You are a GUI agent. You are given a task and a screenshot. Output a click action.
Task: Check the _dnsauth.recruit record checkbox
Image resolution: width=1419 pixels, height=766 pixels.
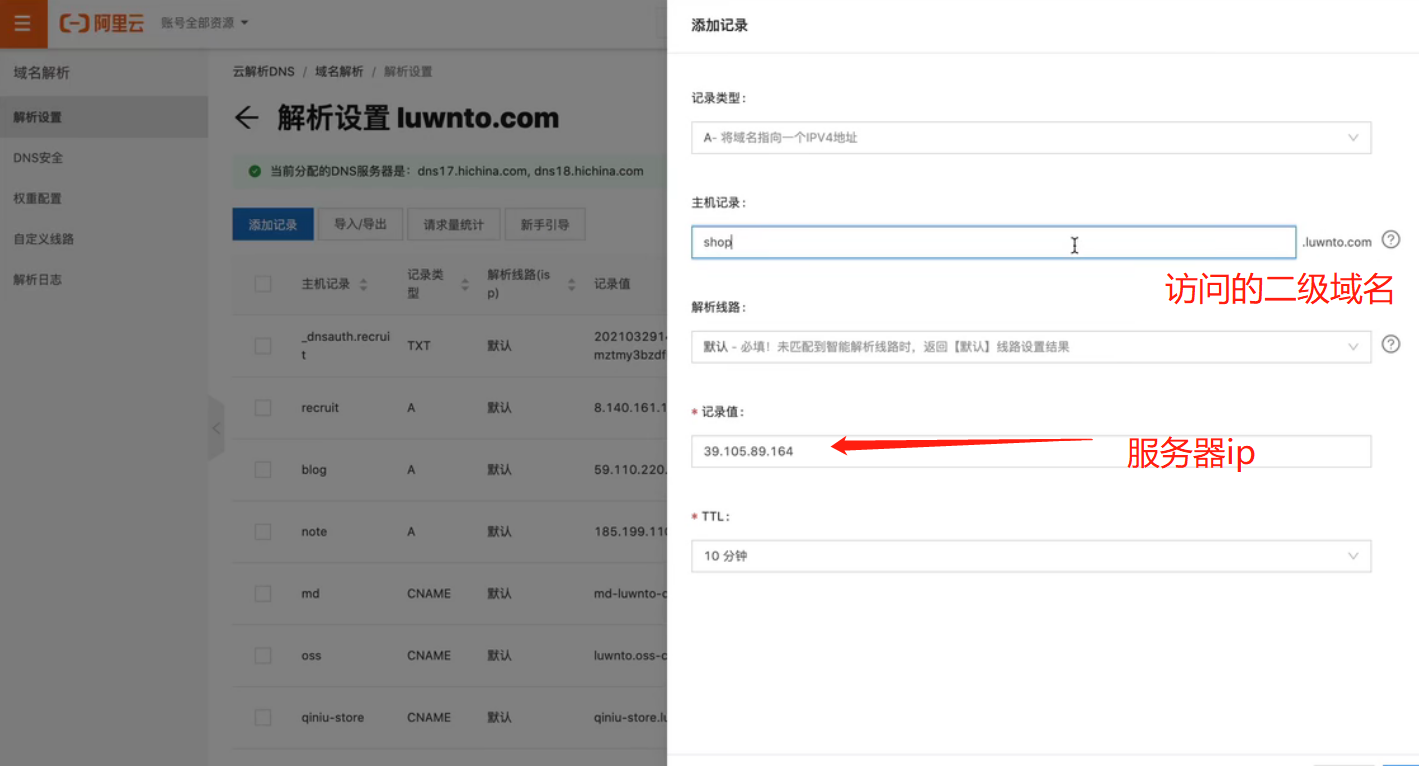(263, 346)
